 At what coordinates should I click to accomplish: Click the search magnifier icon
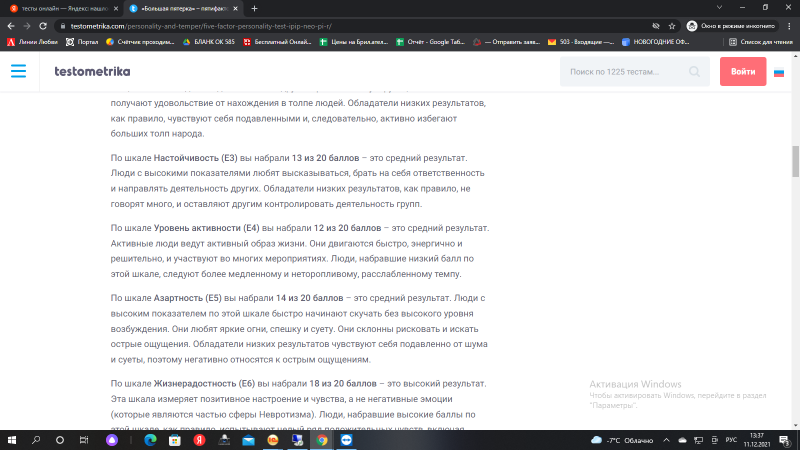pyautogui.click(x=695, y=72)
